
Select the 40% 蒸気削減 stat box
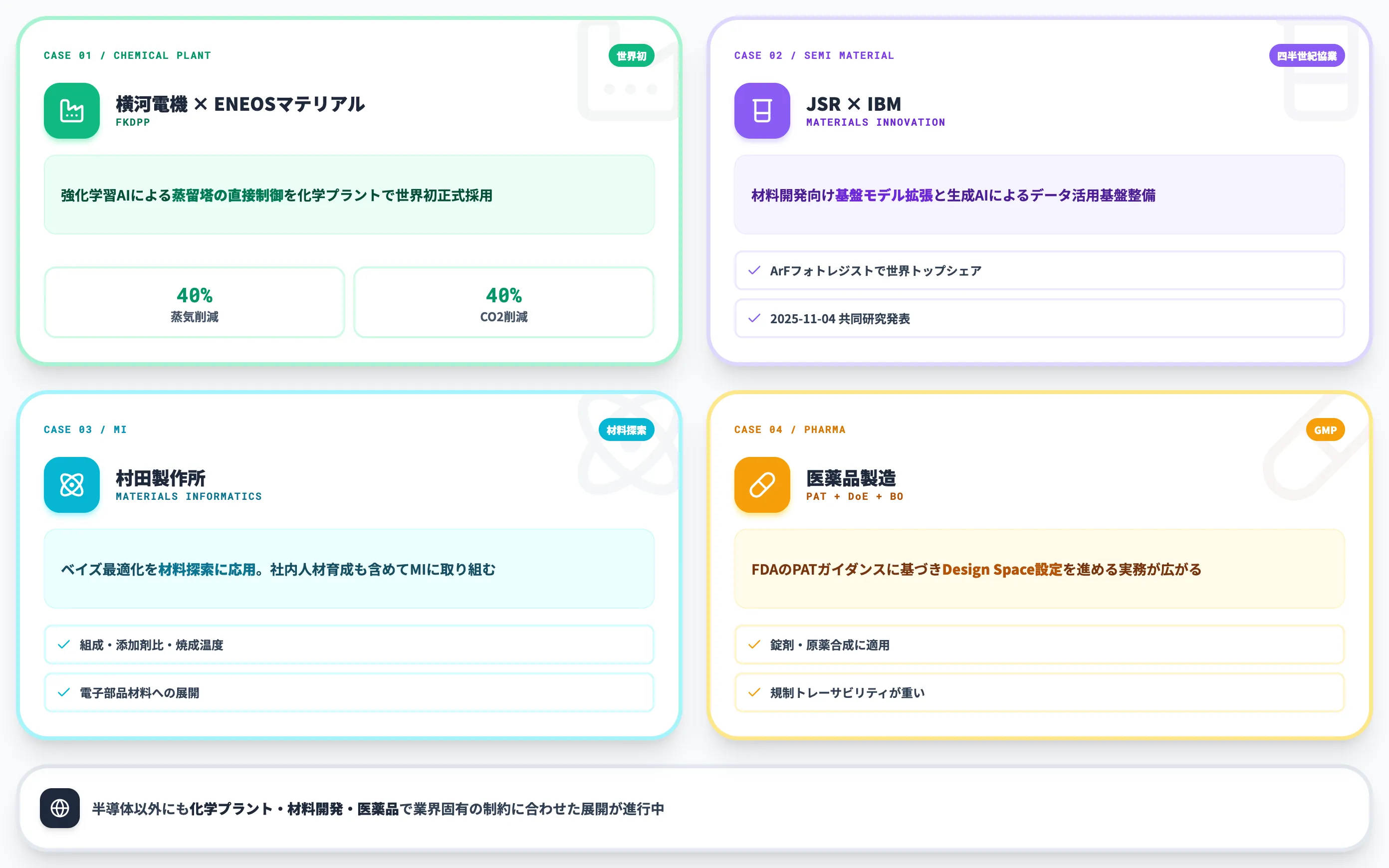(x=195, y=302)
